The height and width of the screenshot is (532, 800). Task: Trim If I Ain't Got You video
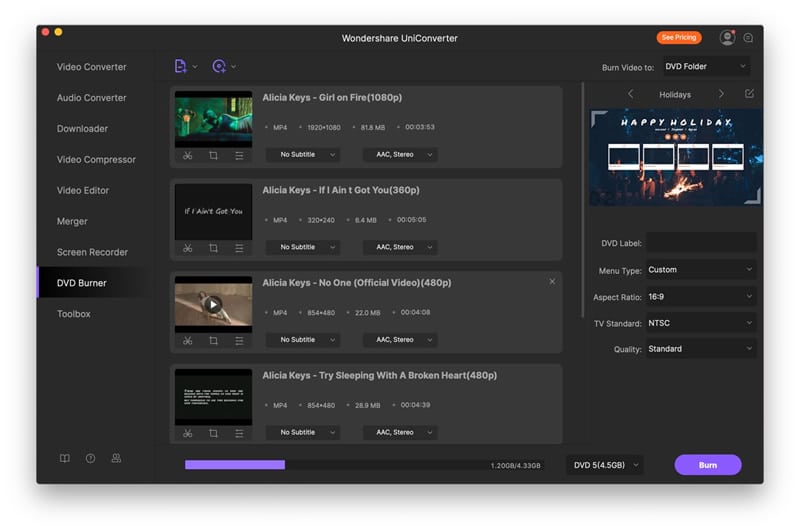pyautogui.click(x=188, y=248)
